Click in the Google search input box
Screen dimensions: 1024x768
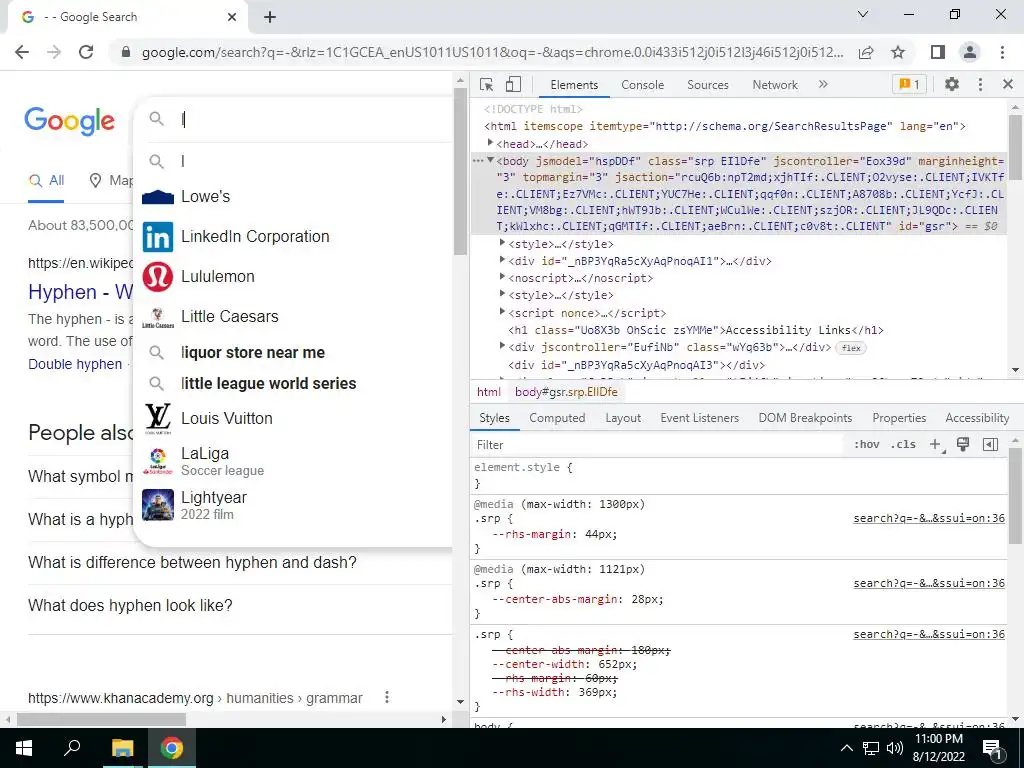(313, 119)
